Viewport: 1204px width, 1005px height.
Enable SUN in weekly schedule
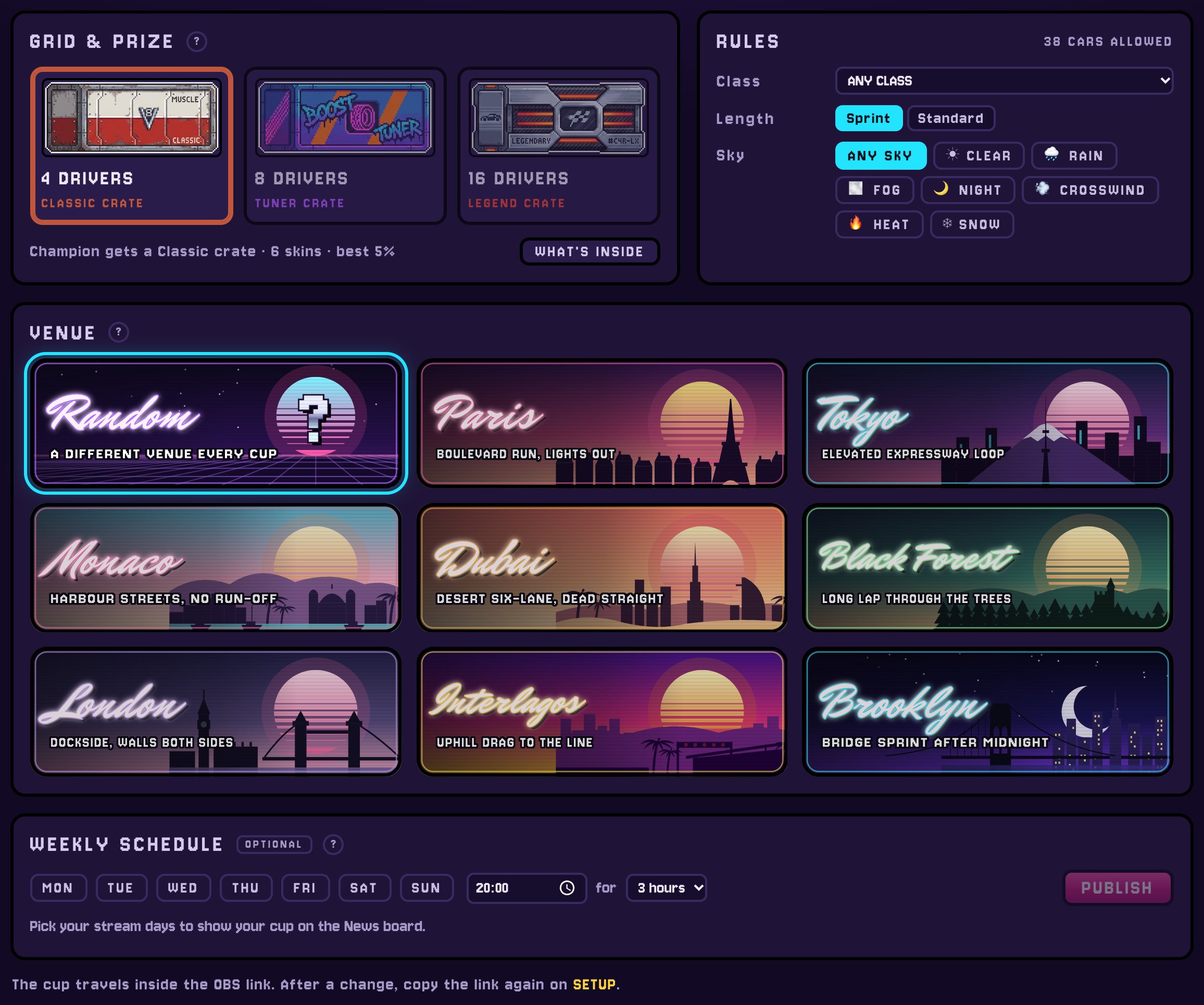click(426, 887)
